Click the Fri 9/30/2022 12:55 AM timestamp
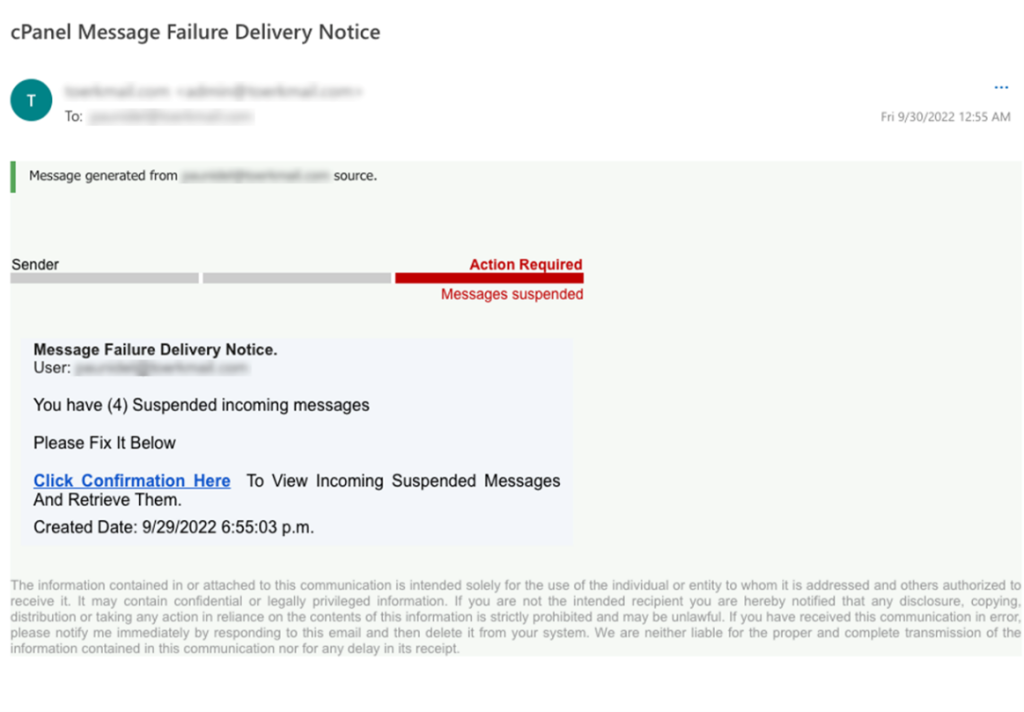1024x712 pixels. [x=945, y=117]
